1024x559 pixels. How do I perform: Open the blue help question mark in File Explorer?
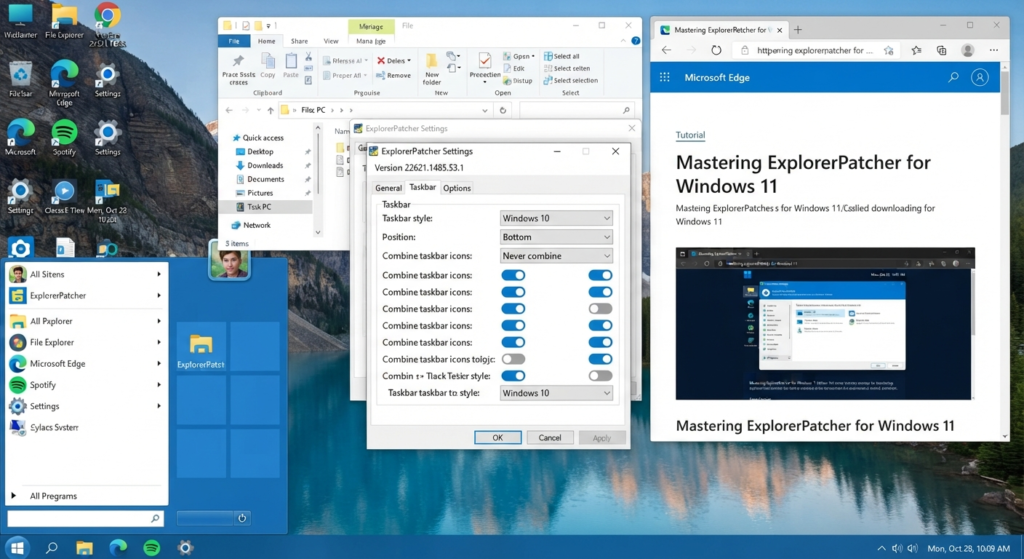coord(635,40)
